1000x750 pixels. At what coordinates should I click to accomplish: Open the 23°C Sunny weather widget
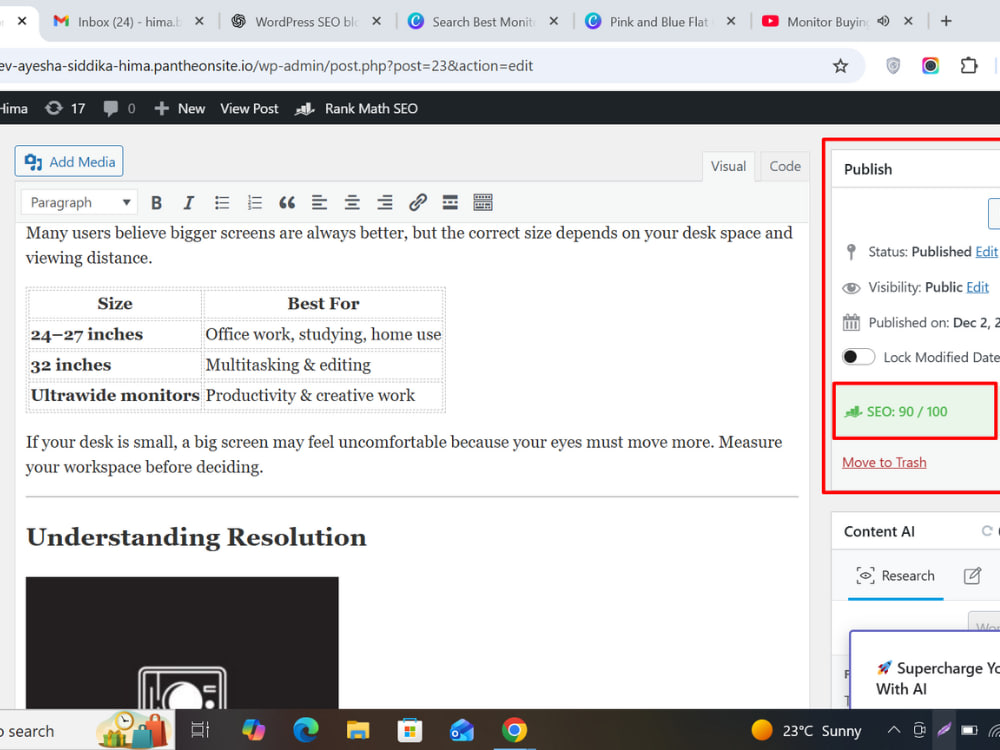(806, 730)
